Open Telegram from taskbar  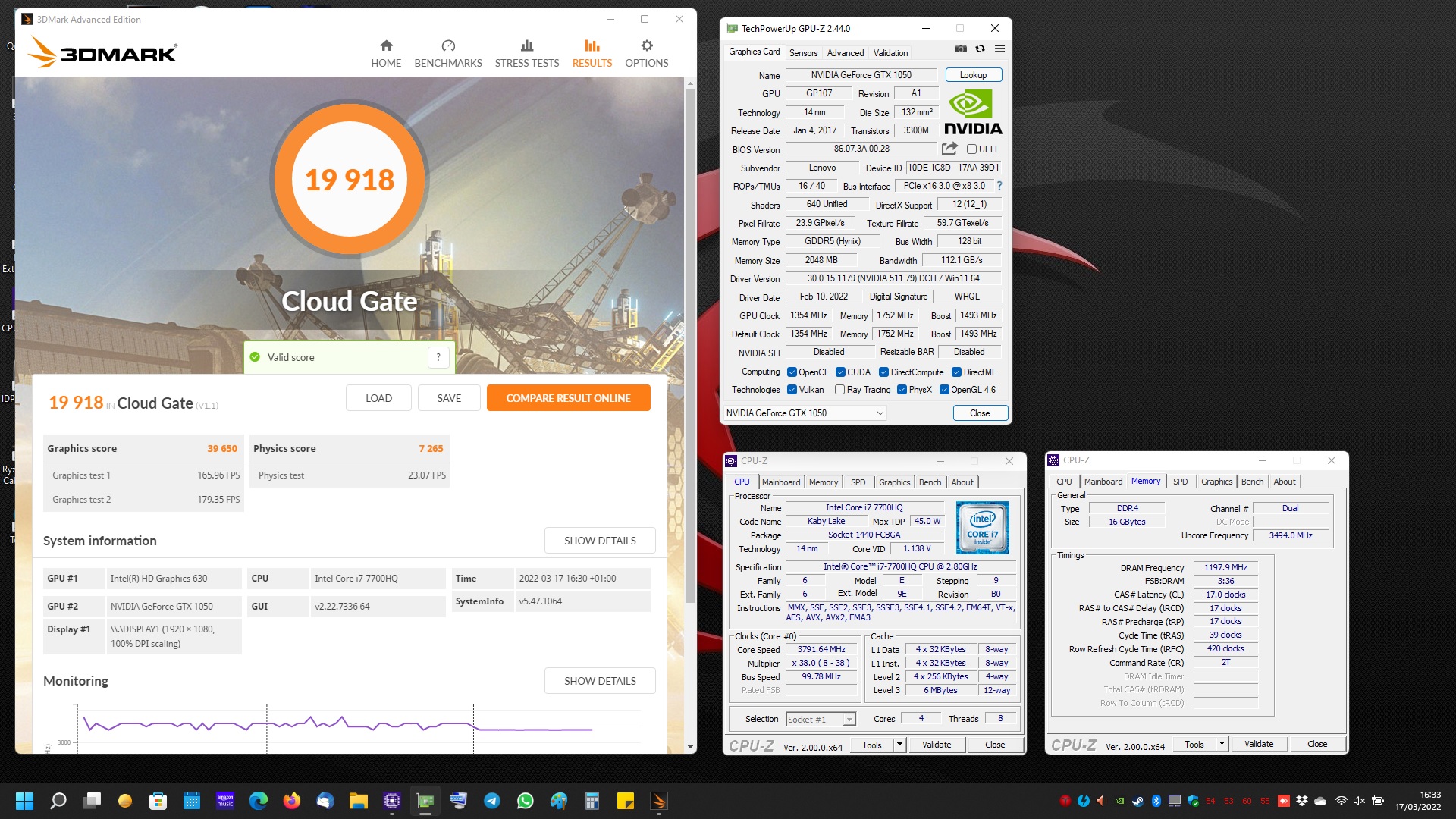(x=492, y=801)
